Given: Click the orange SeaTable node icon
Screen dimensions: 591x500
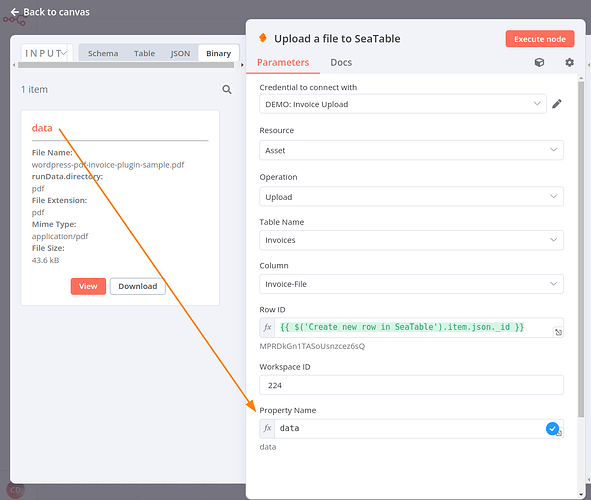Looking at the screenshot, I should 263,38.
